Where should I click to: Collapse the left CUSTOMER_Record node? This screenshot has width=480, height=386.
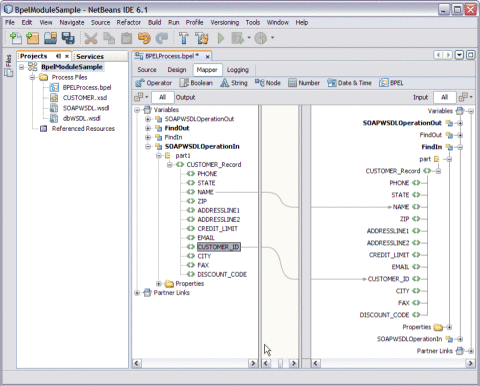(169, 165)
